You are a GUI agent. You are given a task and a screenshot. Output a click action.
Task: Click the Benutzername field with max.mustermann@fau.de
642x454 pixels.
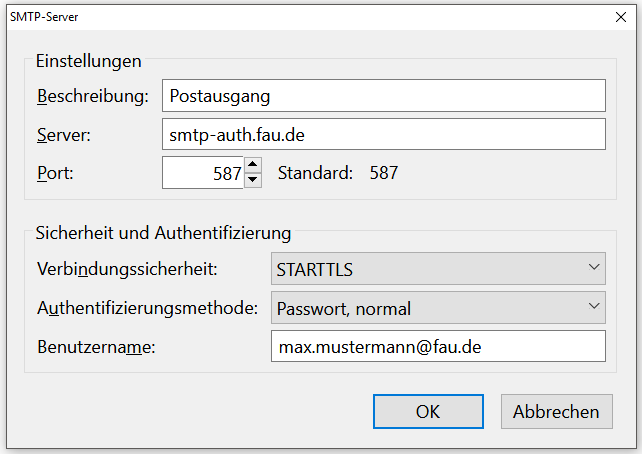point(438,346)
